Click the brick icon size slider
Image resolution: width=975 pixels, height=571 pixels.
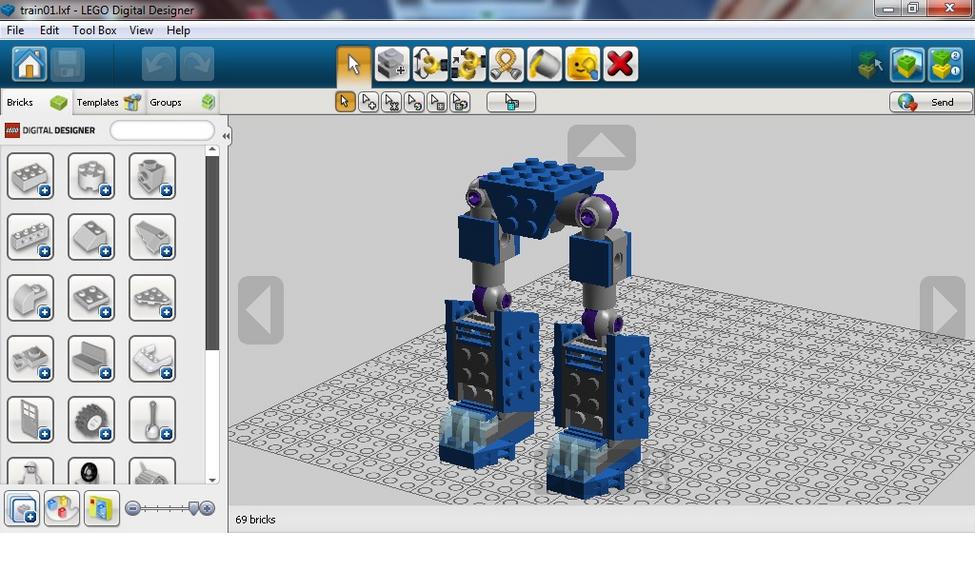(169, 508)
